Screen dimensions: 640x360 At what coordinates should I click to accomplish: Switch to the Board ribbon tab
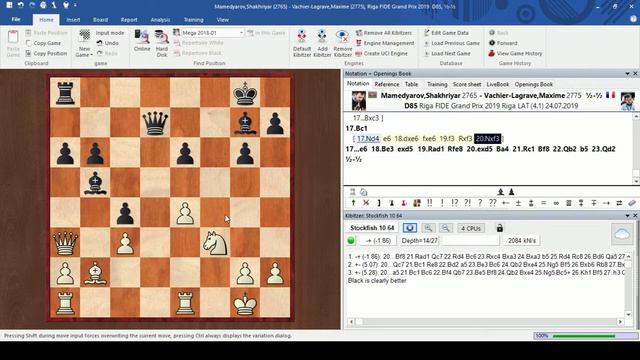tap(100, 20)
